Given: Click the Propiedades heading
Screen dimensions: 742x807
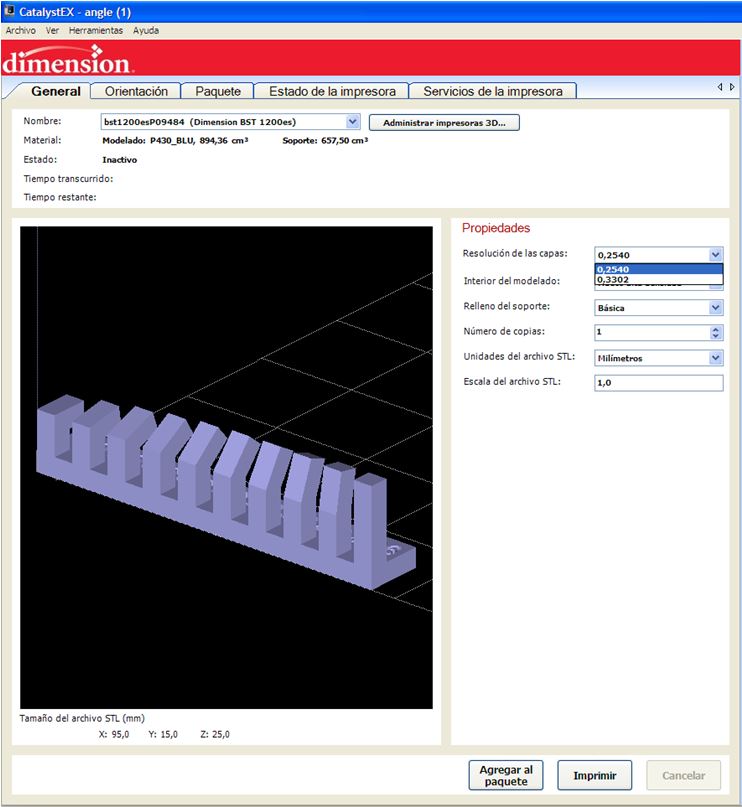Looking at the screenshot, I should 496,228.
